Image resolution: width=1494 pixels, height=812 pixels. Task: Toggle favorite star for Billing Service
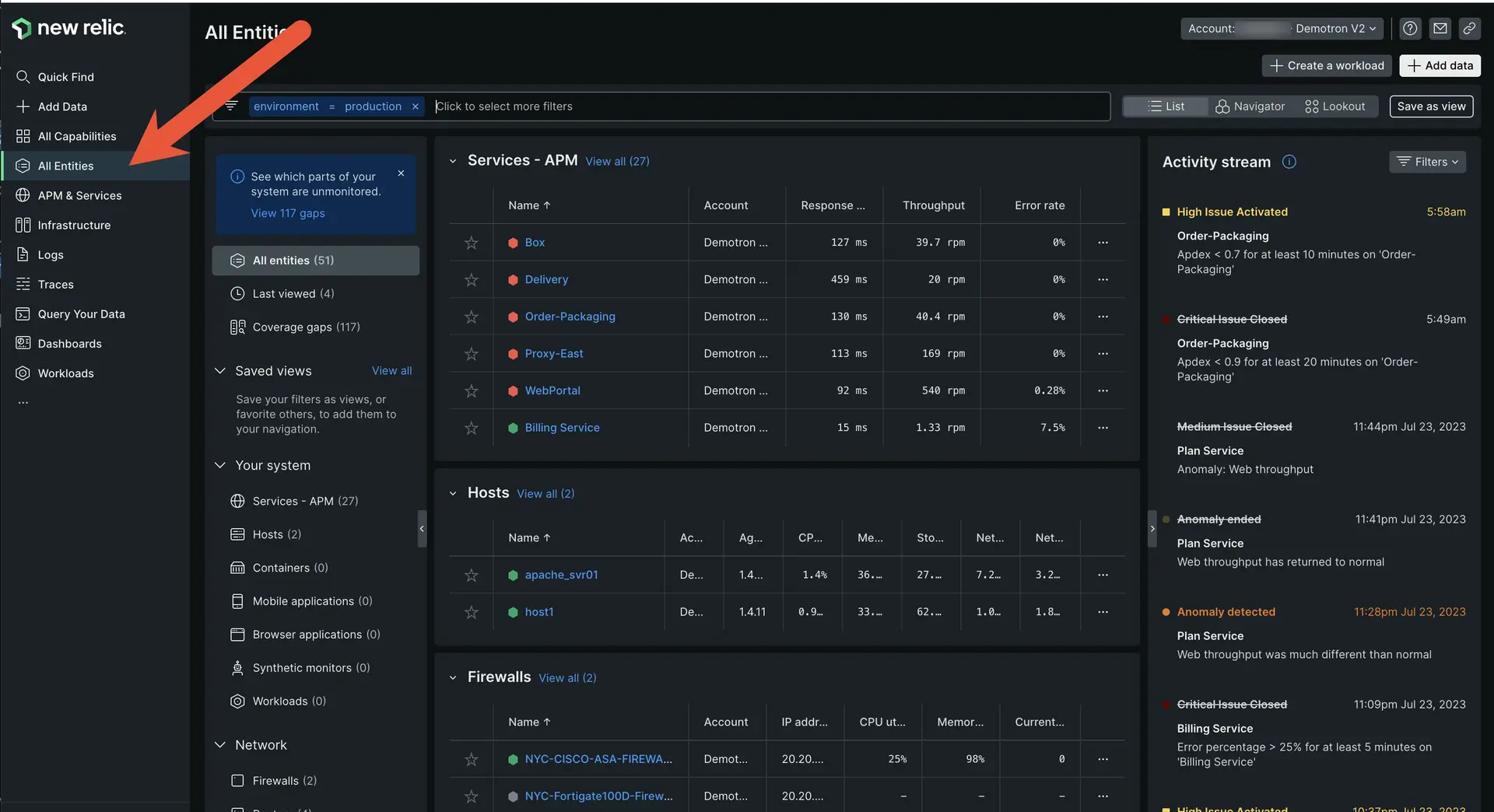(x=472, y=429)
